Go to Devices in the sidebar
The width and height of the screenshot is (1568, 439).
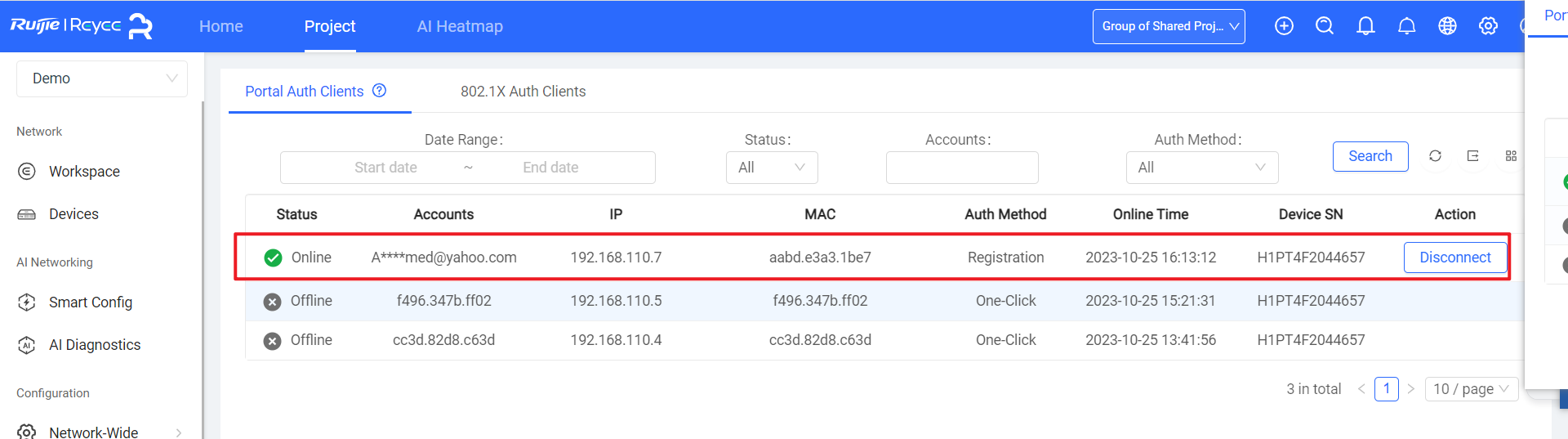(x=73, y=214)
